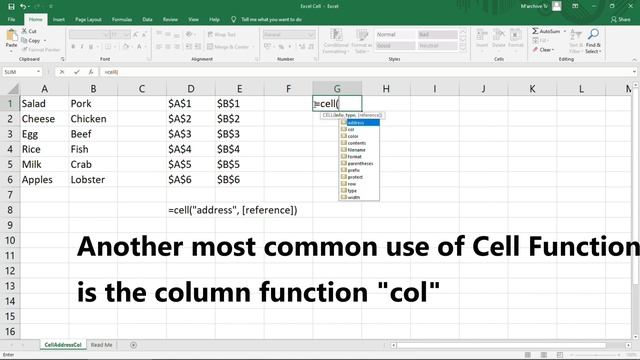
Task: Click the Select All corner triangle
Action: coord(13,88)
